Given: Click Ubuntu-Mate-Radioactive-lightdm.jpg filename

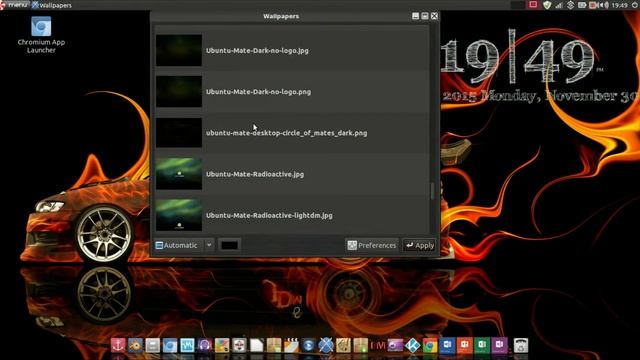Looking at the screenshot, I should [269, 216].
